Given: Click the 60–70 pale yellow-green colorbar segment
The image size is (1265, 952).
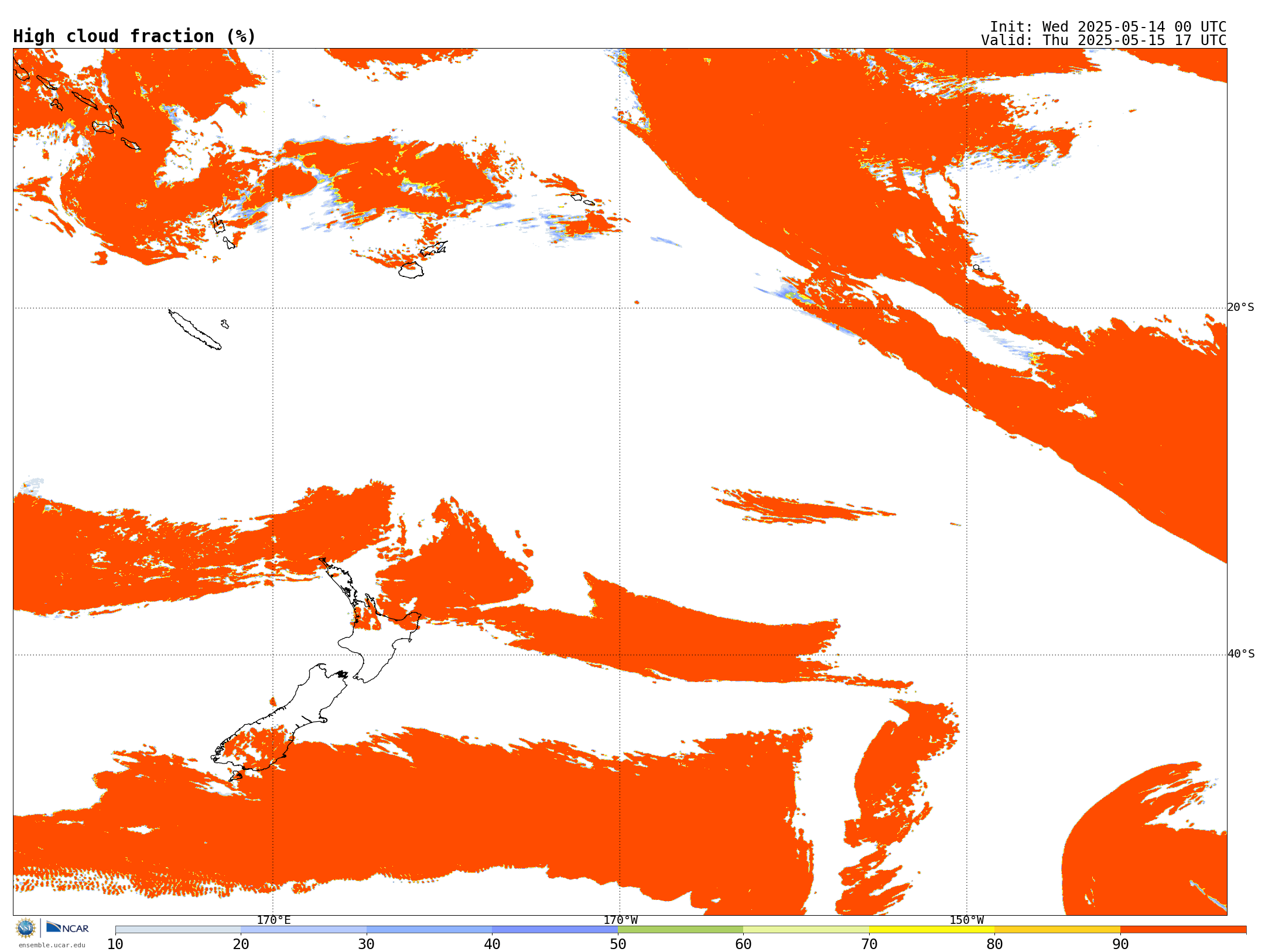Looking at the screenshot, I should pyautogui.click(x=806, y=930).
